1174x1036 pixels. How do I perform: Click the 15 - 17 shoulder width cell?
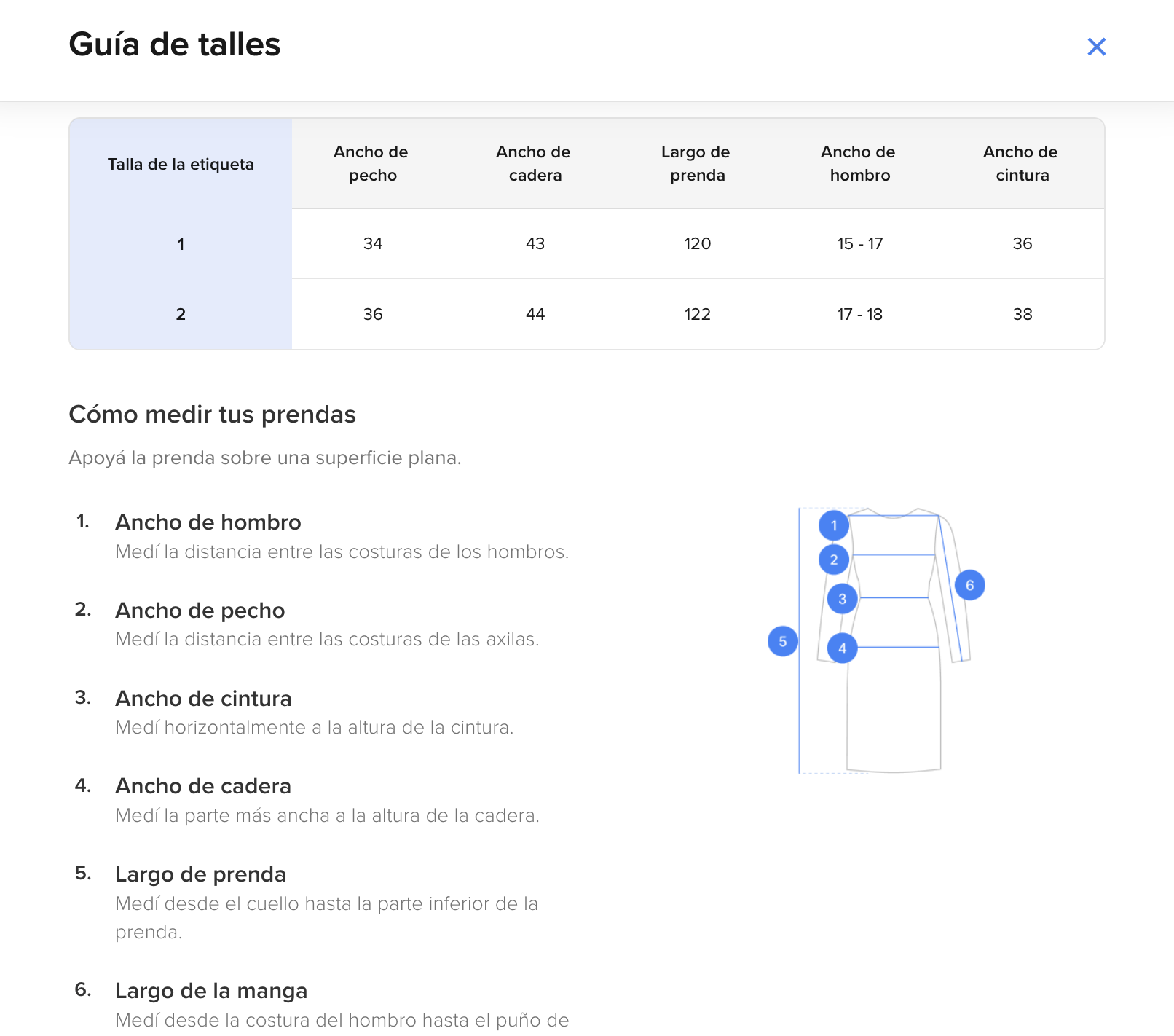(x=859, y=243)
